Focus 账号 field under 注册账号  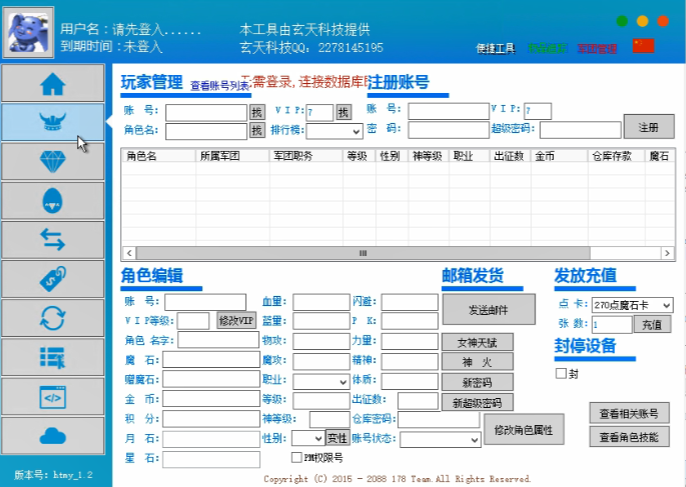point(448,111)
